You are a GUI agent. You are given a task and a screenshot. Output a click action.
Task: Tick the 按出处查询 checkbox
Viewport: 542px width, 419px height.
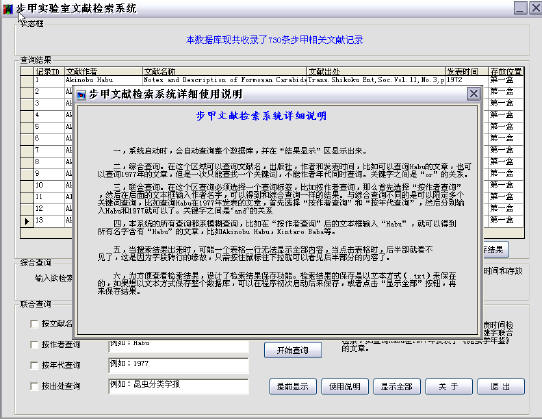coord(34,386)
